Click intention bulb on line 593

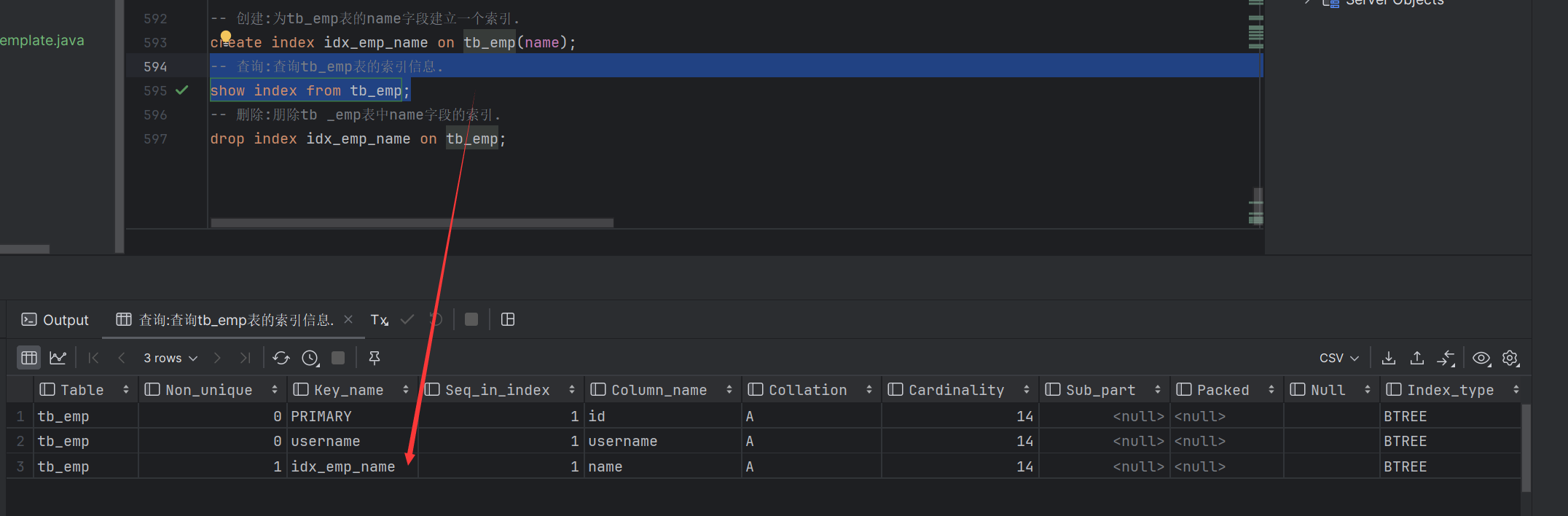tap(226, 36)
